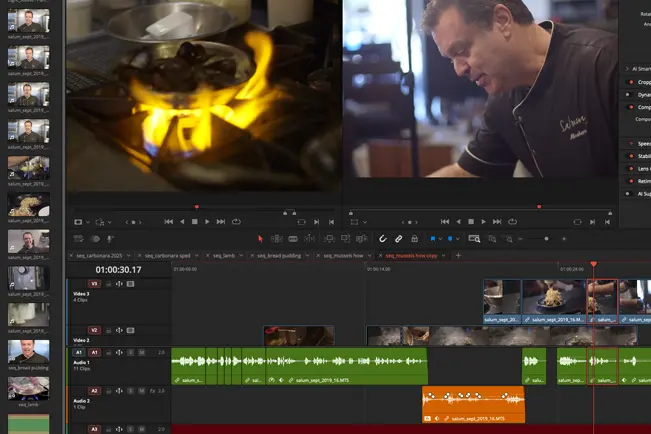Zoom in timeline with plus icon
The height and width of the screenshot is (434, 651).
pyautogui.click(x=564, y=239)
